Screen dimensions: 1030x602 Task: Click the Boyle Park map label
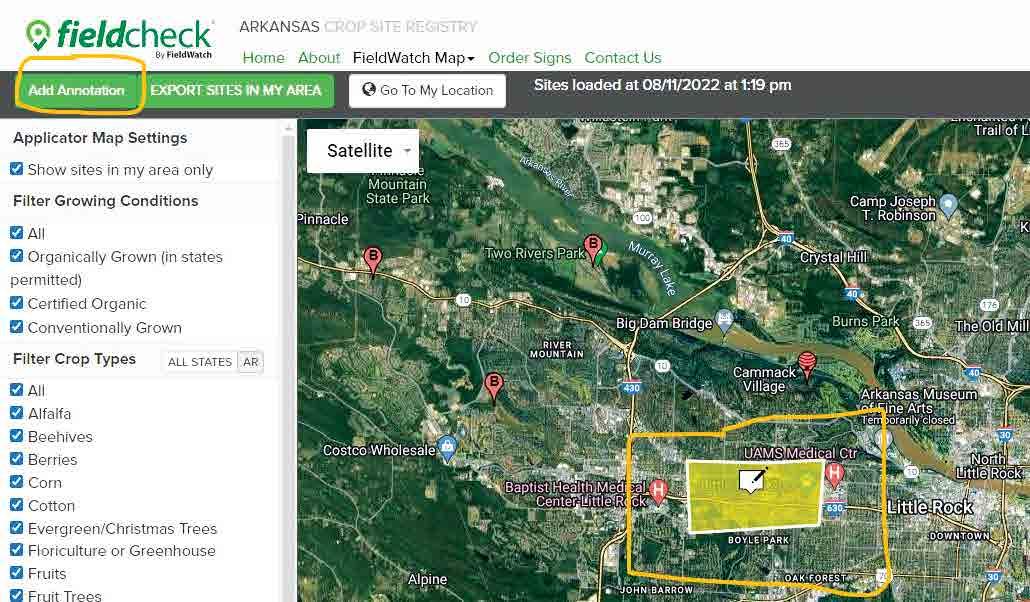click(x=758, y=540)
